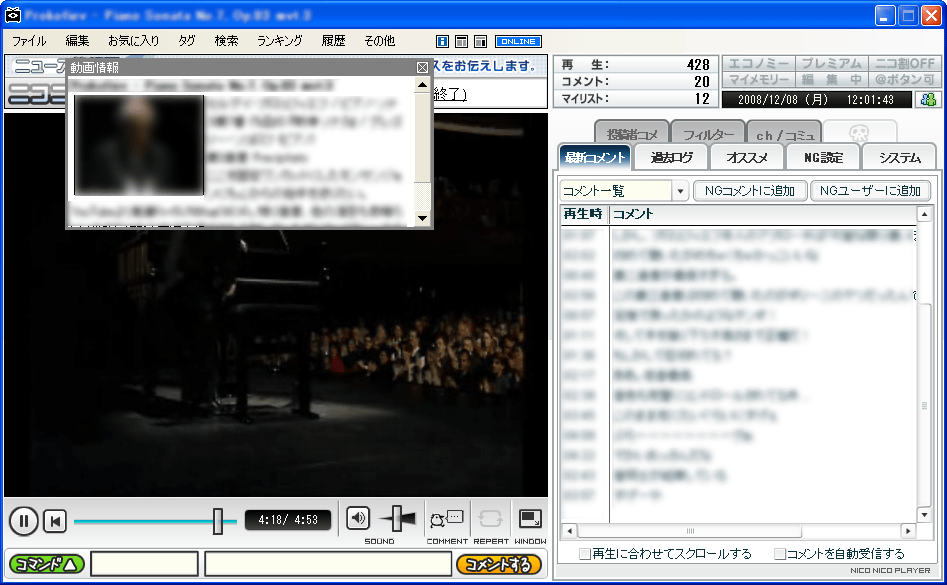Click NGユーザーに追加 button
The height and width of the screenshot is (585, 947).
click(x=870, y=191)
